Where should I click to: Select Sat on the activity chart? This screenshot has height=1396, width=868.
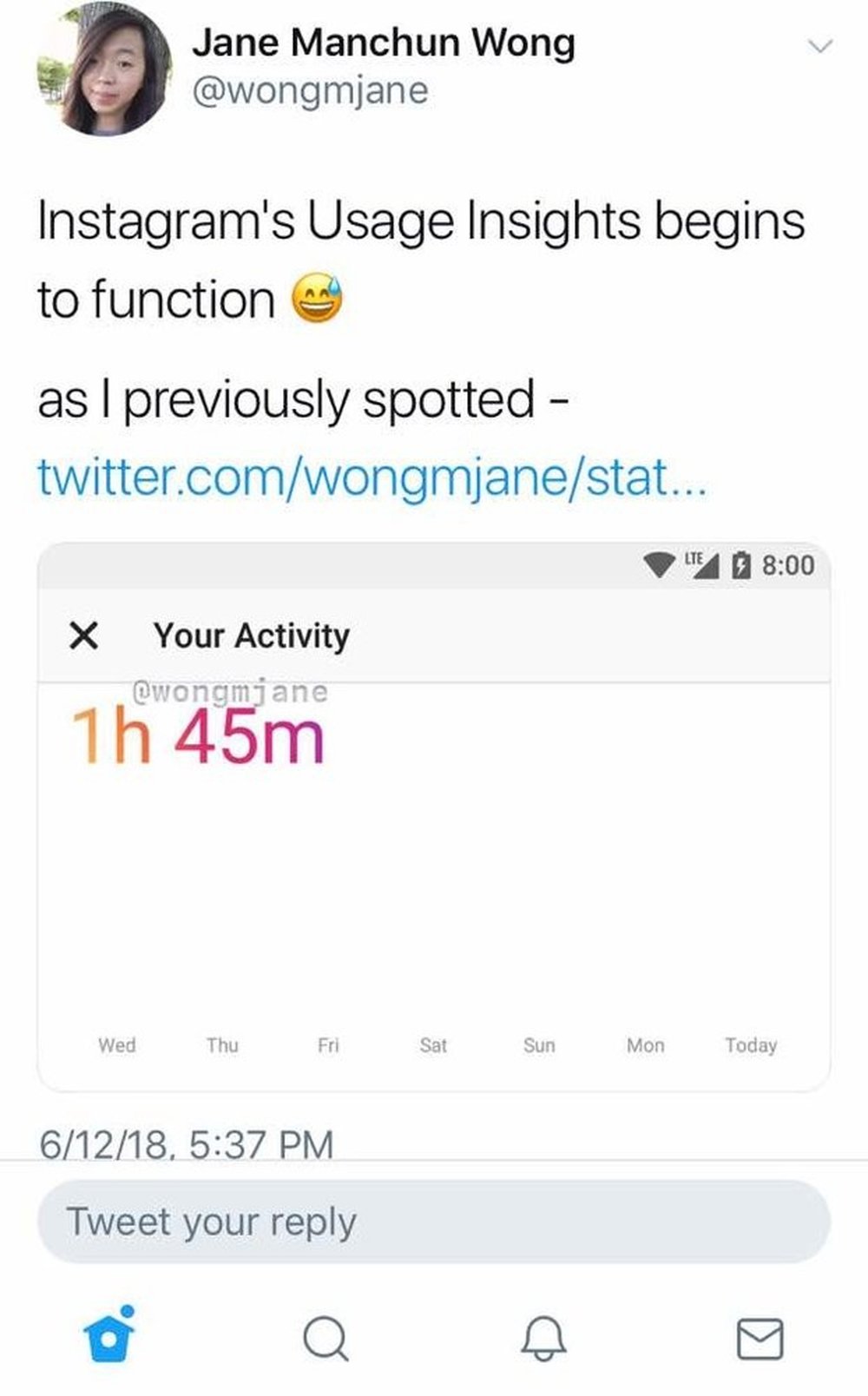point(433,1045)
